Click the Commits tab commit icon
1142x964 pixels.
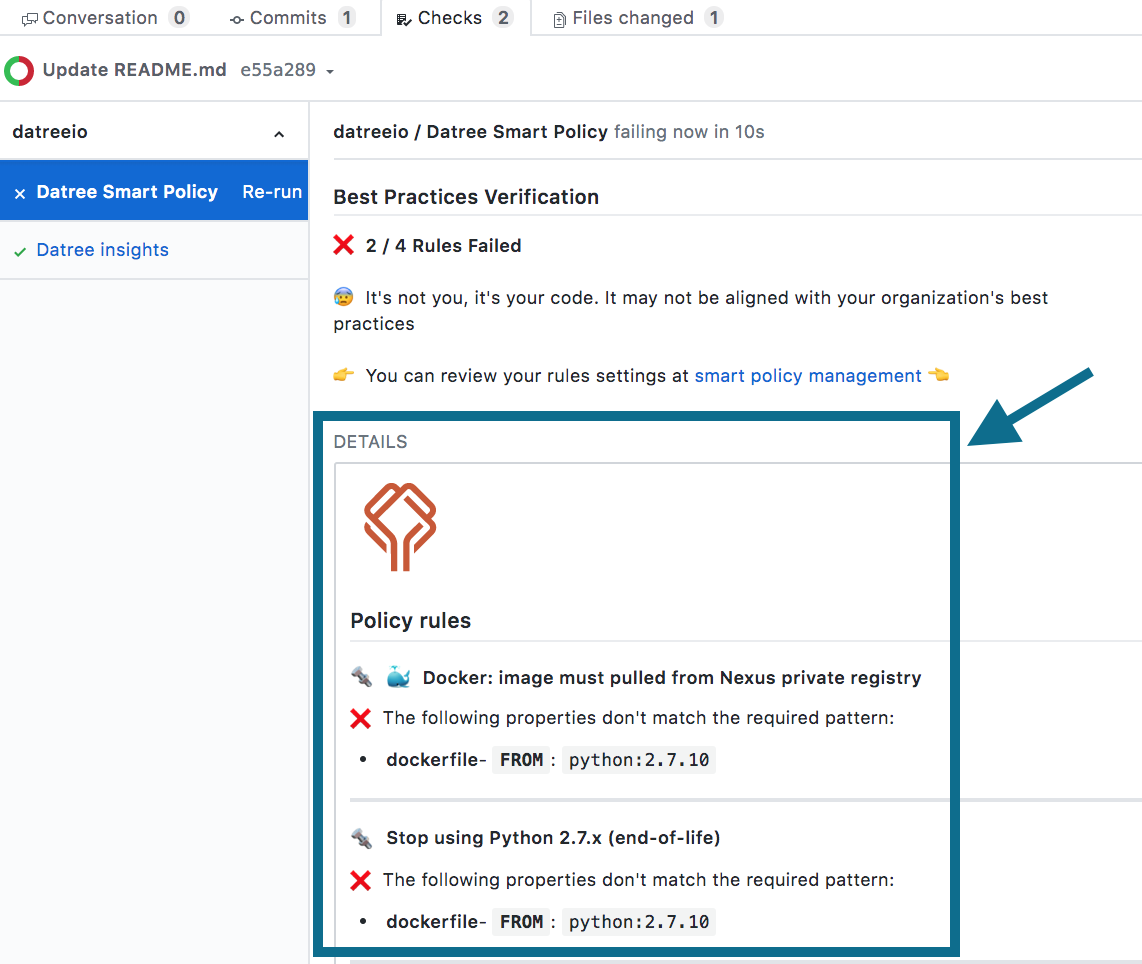click(237, 19)
